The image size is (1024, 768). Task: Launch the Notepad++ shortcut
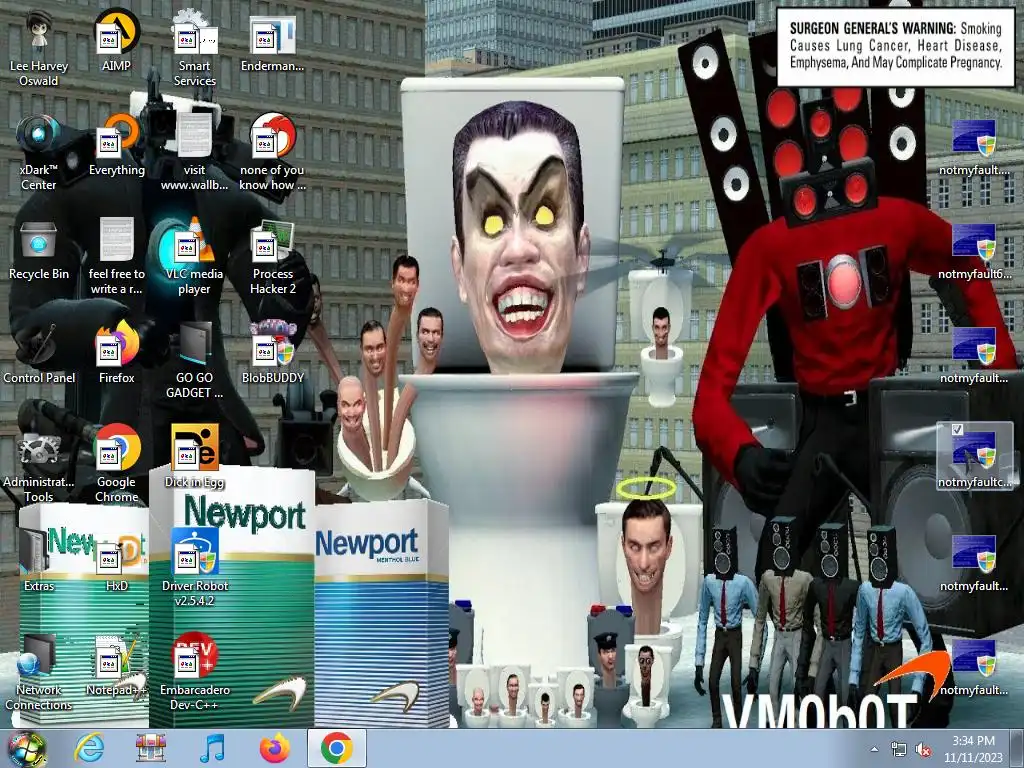coord(116,665)
